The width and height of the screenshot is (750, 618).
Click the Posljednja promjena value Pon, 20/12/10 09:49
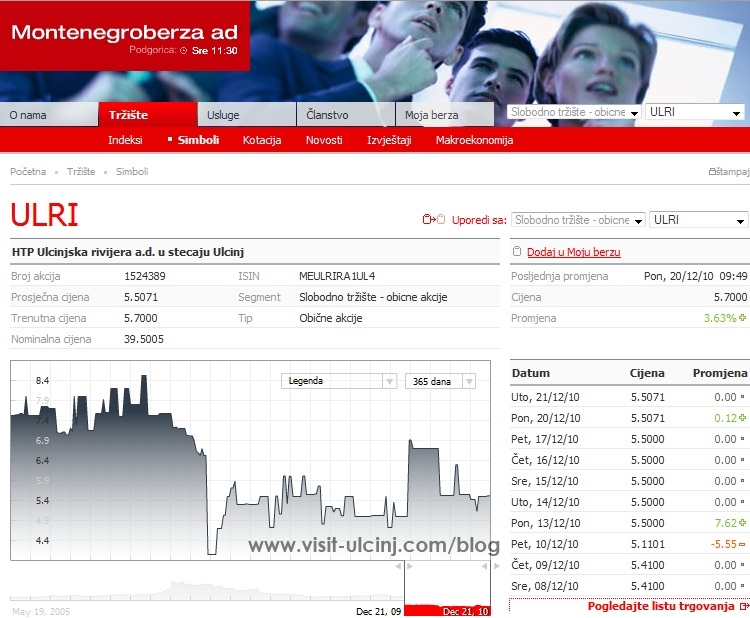coord(695,276)
